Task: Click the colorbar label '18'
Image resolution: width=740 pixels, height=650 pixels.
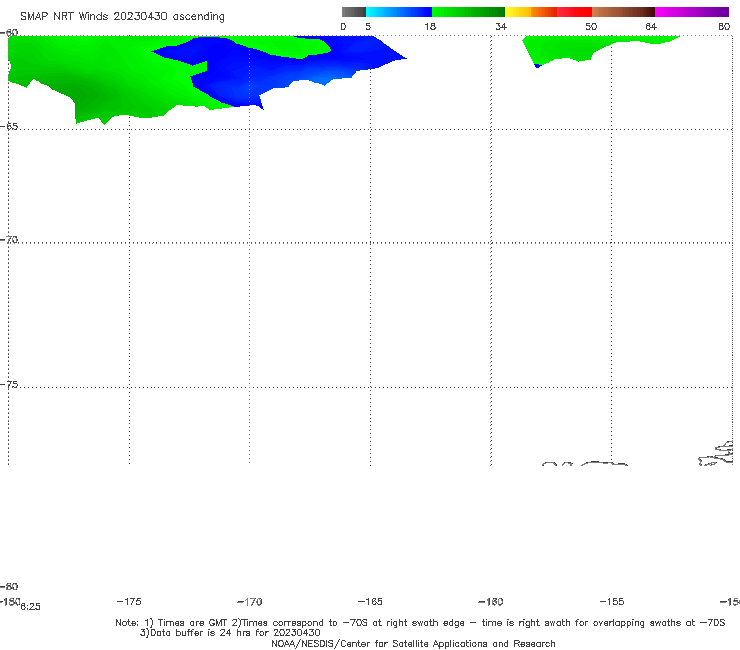Action: [430, 26]
